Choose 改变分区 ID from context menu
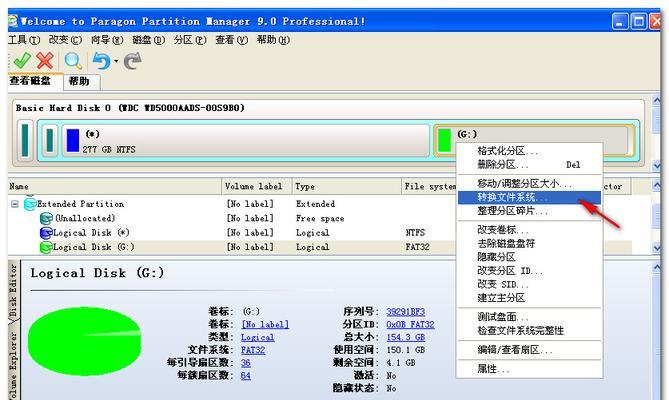Viewport: 669px width, 400px height. point(529,271)
